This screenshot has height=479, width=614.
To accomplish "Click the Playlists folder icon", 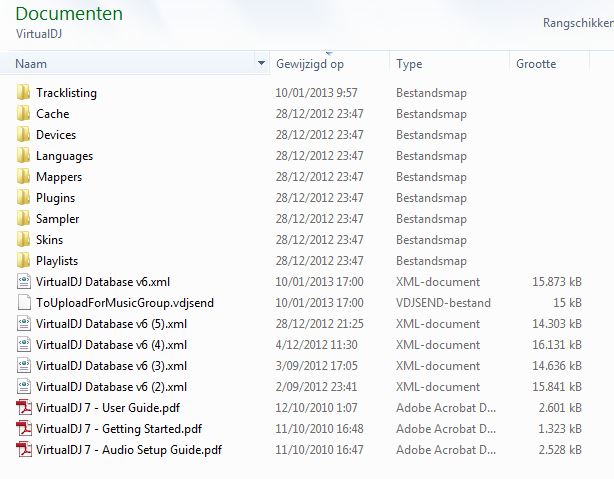I will click(x=23, y=260).
